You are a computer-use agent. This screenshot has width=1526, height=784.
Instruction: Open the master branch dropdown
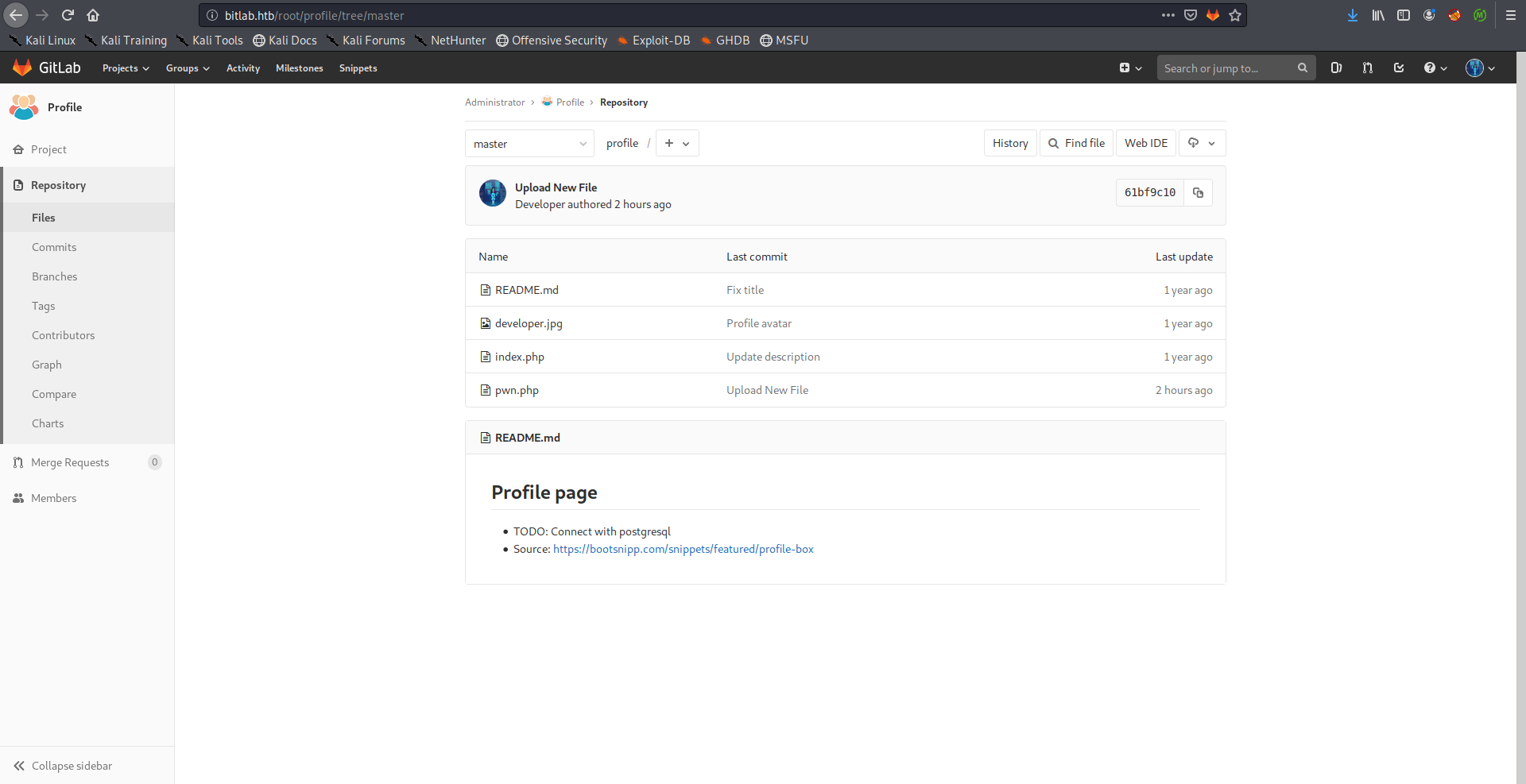point(529,144)
